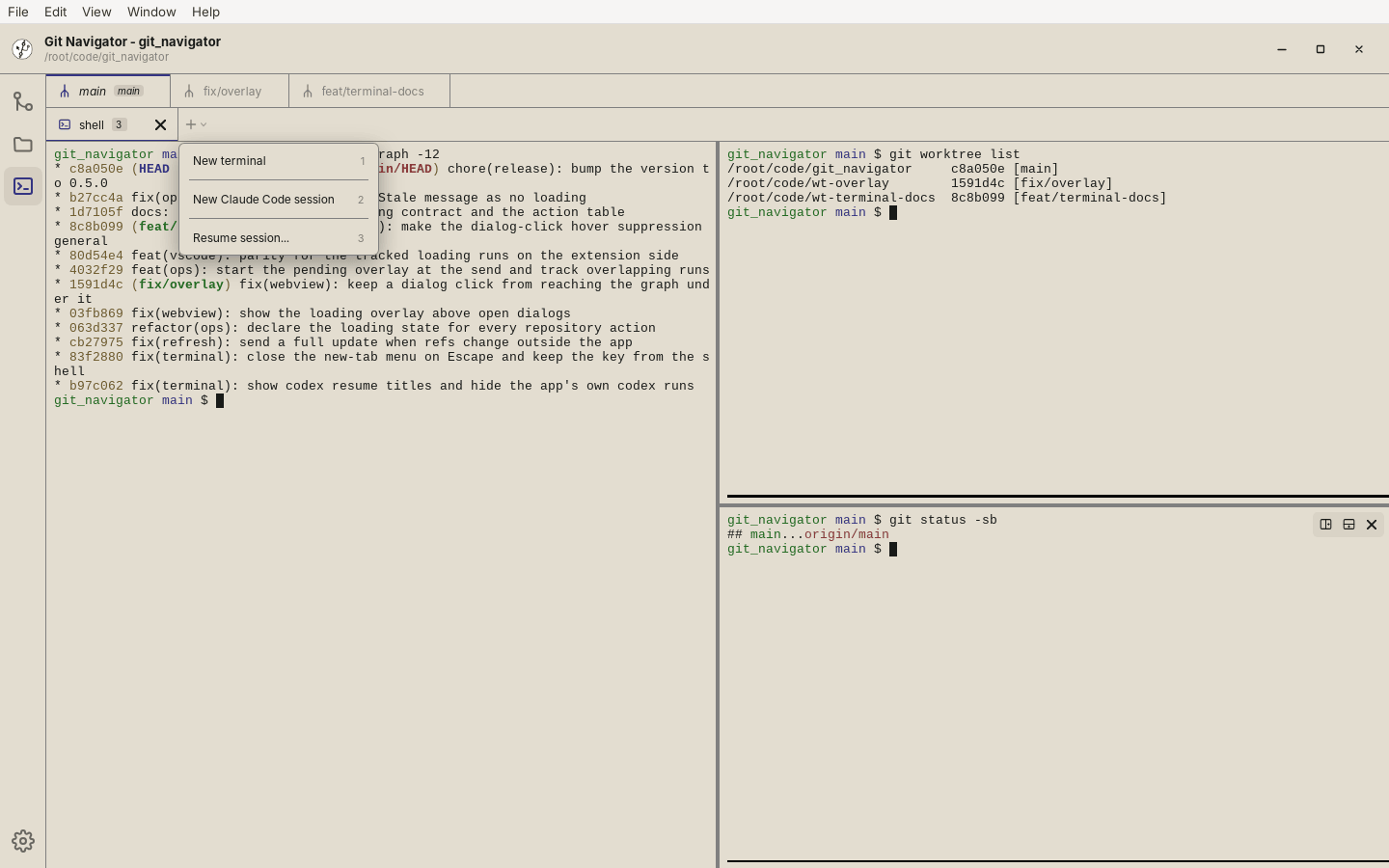Close the git status terminal pane
Screen dimensions: 1389x868
coord(1372,525)
